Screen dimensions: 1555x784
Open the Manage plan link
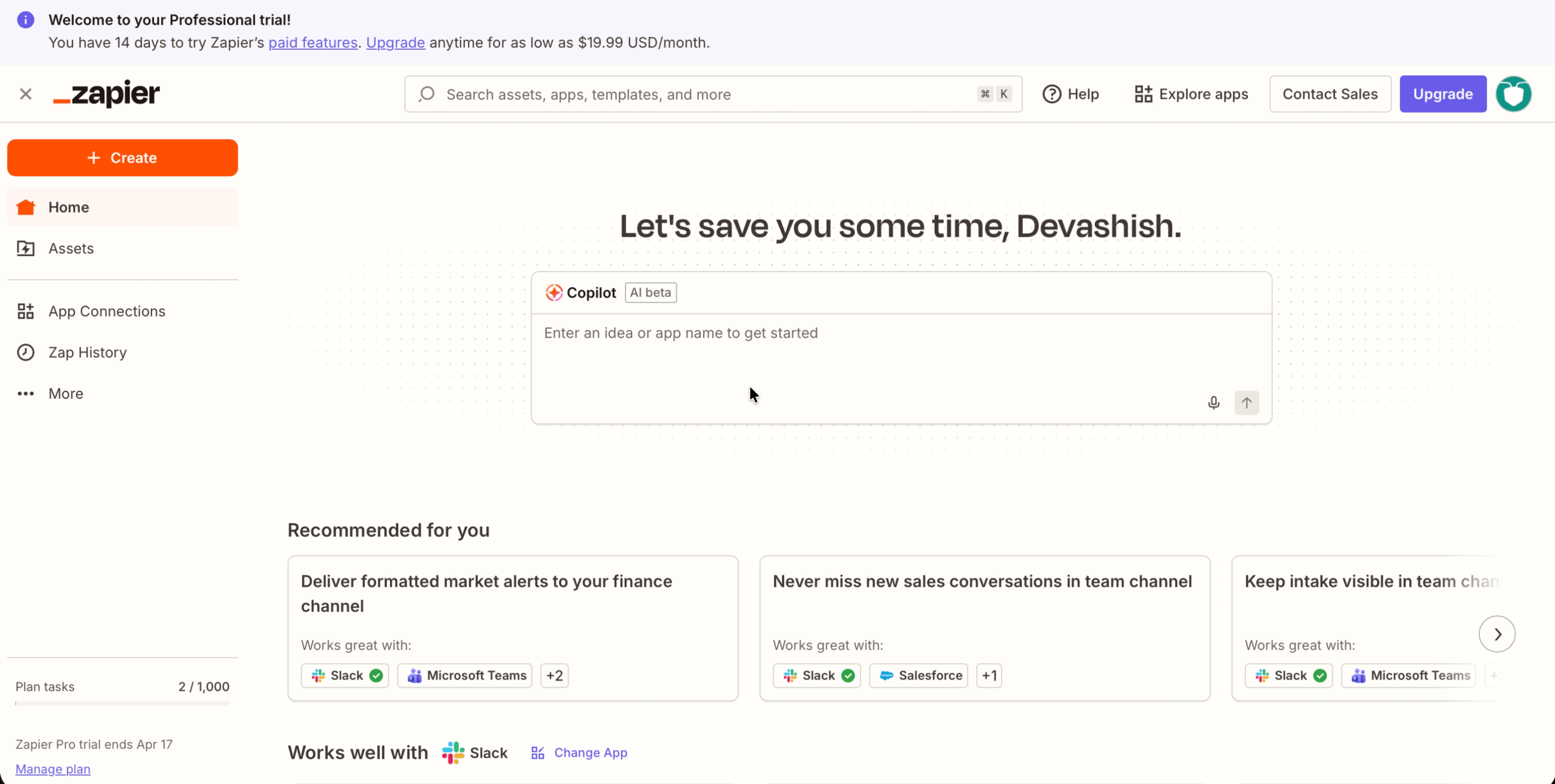click(53, 769)
